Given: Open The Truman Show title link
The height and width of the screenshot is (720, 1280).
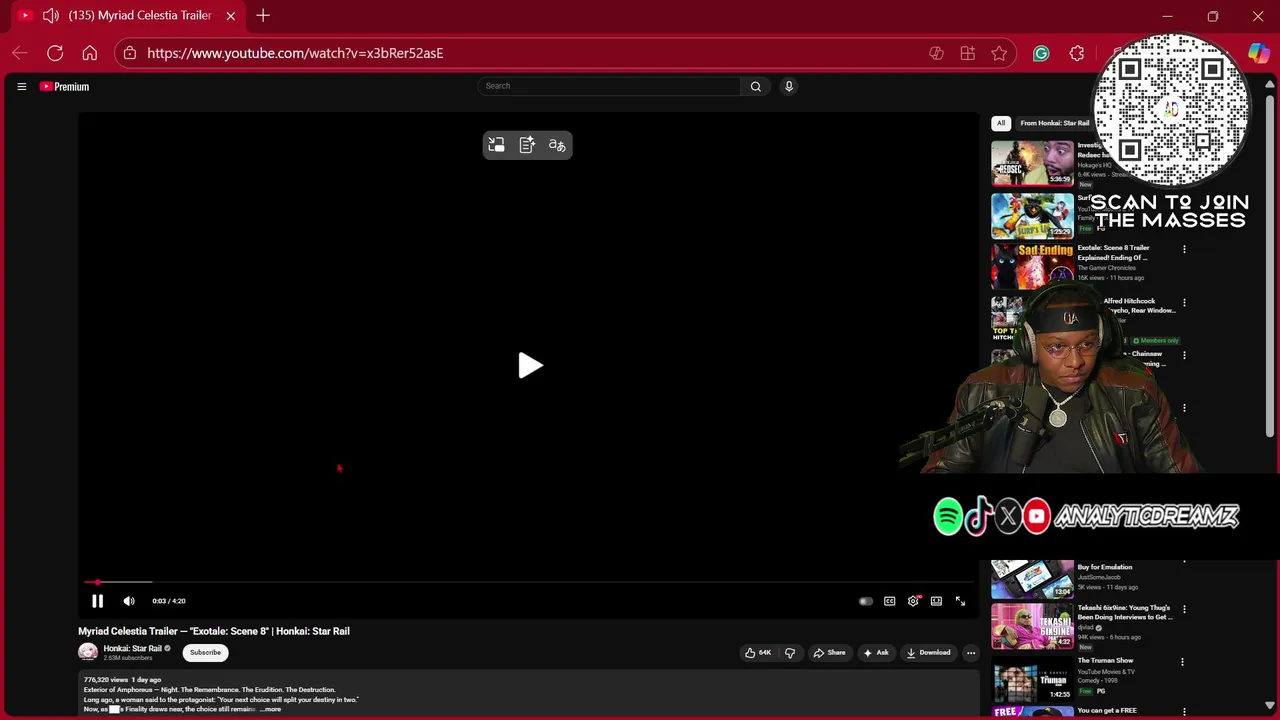Looking at the screenshot, I should coord(1105,661).
